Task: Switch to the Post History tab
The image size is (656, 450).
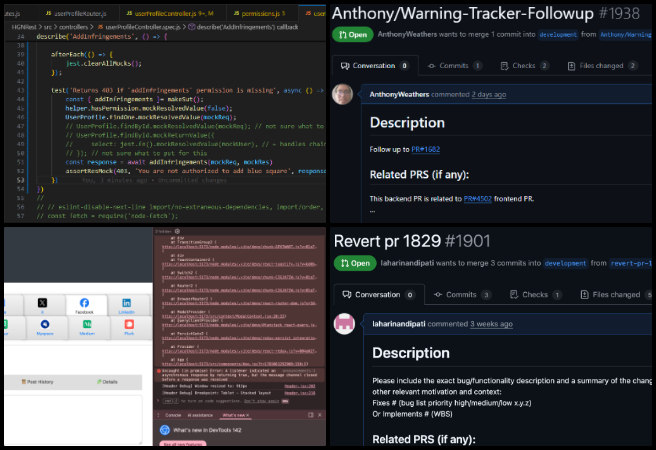Action: [41, 381]
